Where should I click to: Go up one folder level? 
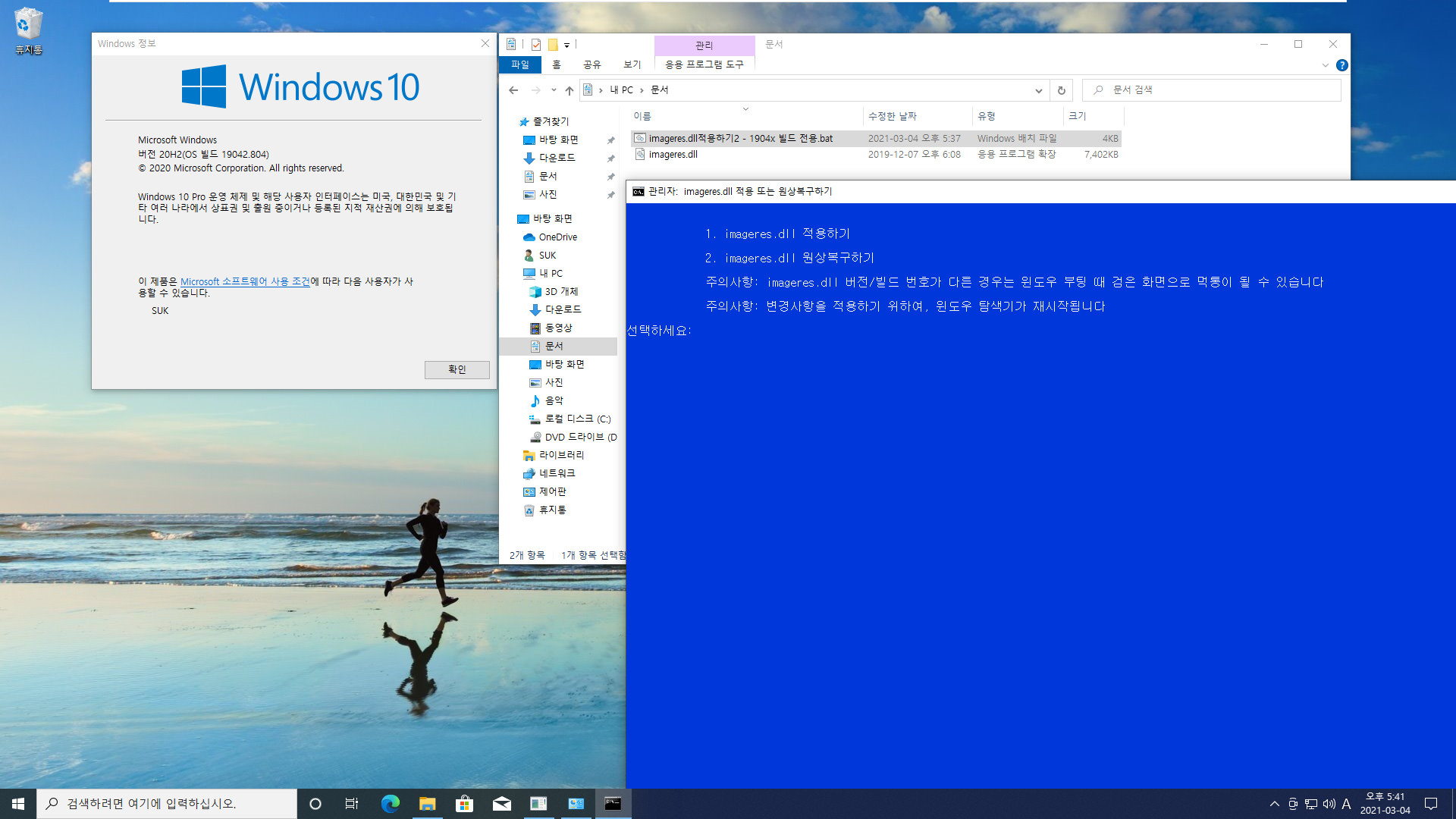569,90
